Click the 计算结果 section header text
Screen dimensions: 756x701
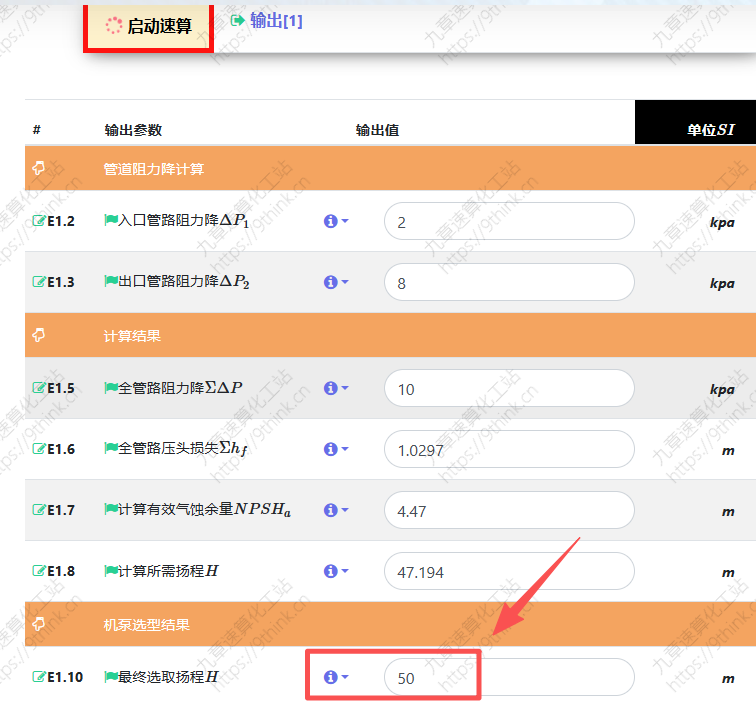coord(132,336)
